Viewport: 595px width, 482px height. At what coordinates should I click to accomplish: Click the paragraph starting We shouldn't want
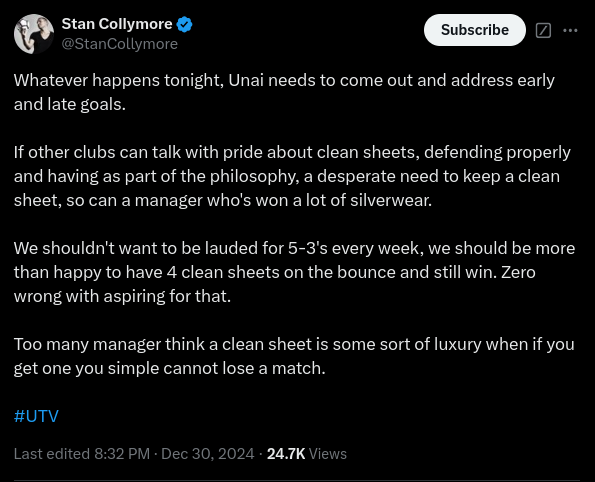click(x=294, y=273)
